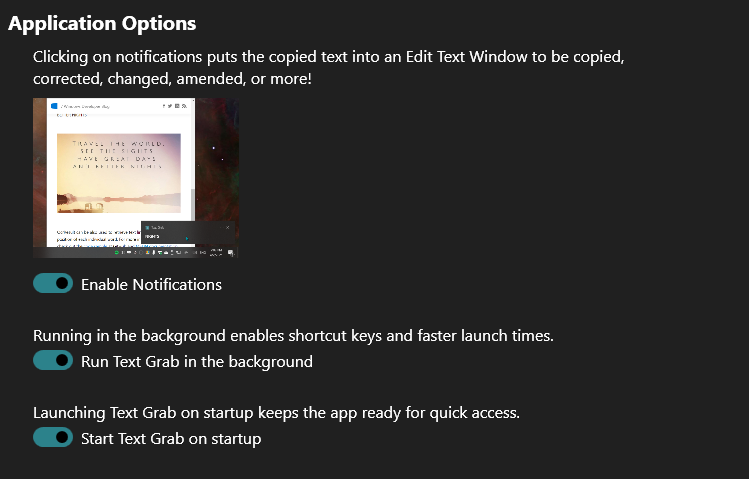Click the taskbar clock in the preview screenshot
The height and width of the screenshot is (479, 749).
217,252
